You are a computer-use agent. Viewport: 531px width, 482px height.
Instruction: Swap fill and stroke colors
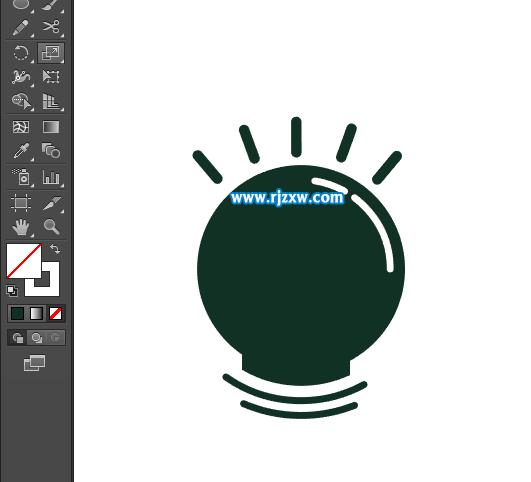point(55,249)
